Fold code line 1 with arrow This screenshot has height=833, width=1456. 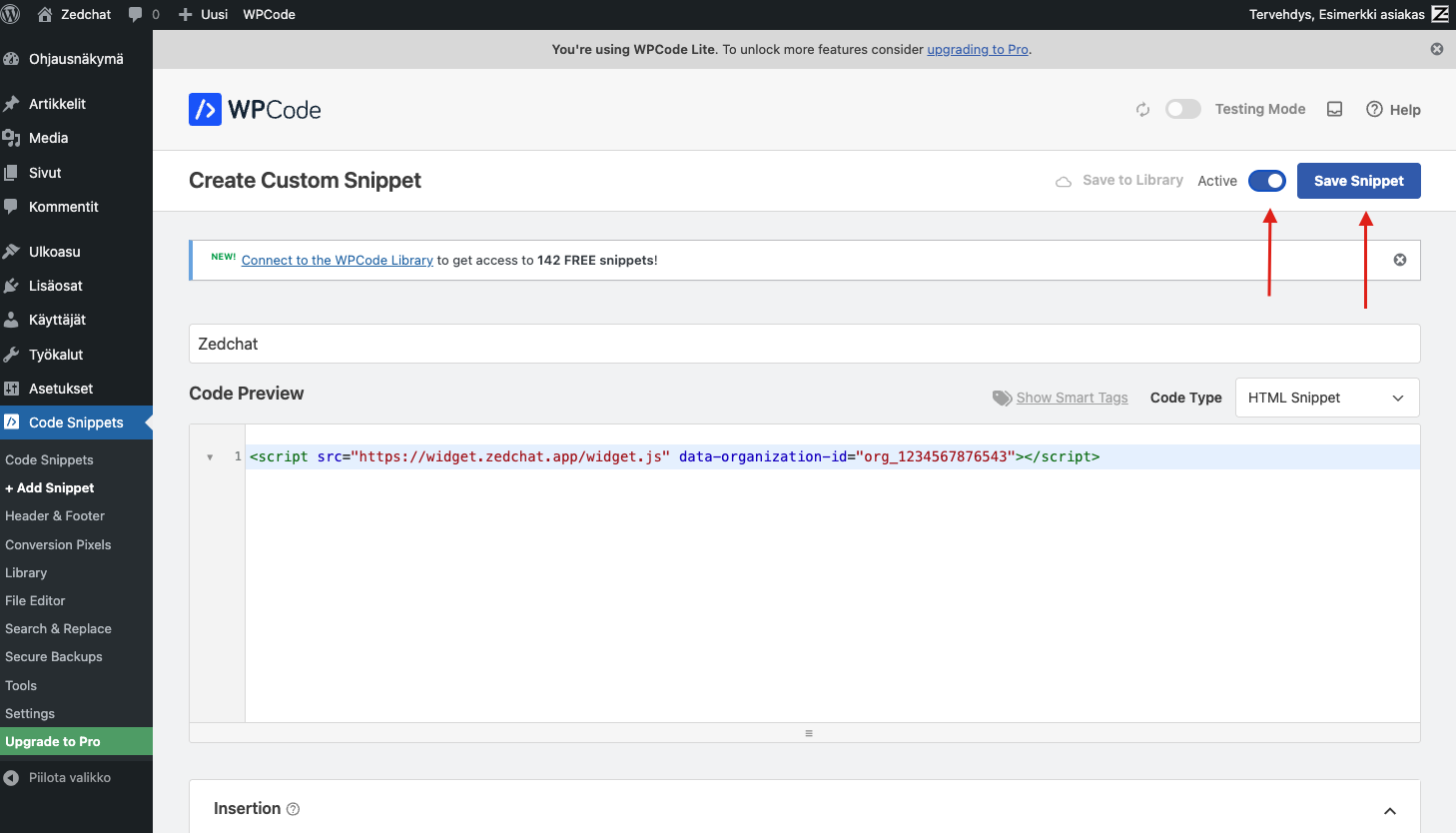[x=210, y=457]
